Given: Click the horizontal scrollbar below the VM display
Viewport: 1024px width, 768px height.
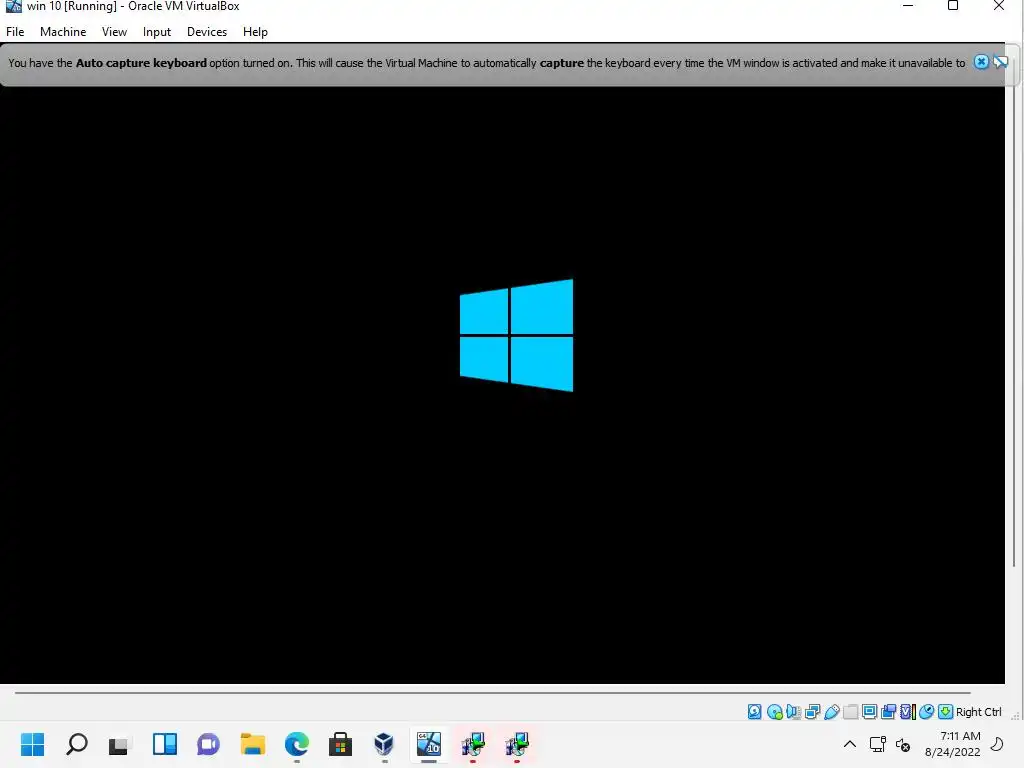Looking at the screenshot, I should 492,693.
